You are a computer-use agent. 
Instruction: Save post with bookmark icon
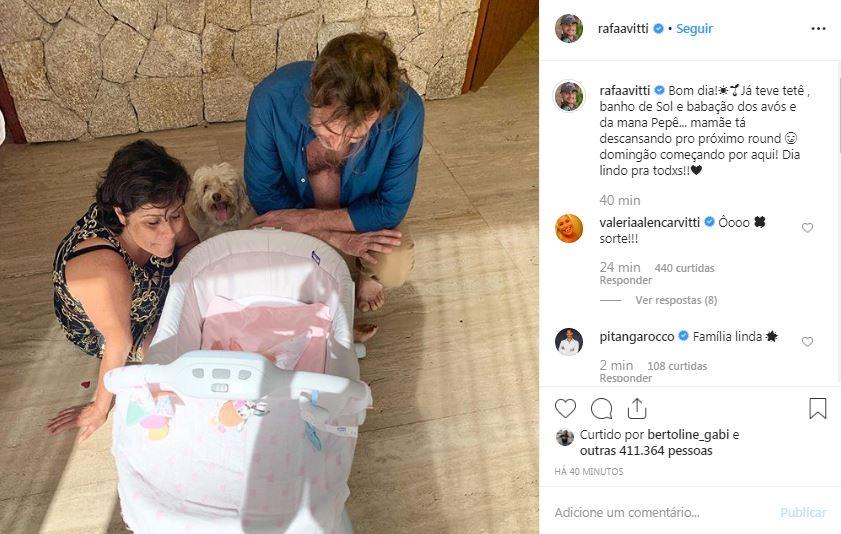(817, 408)
